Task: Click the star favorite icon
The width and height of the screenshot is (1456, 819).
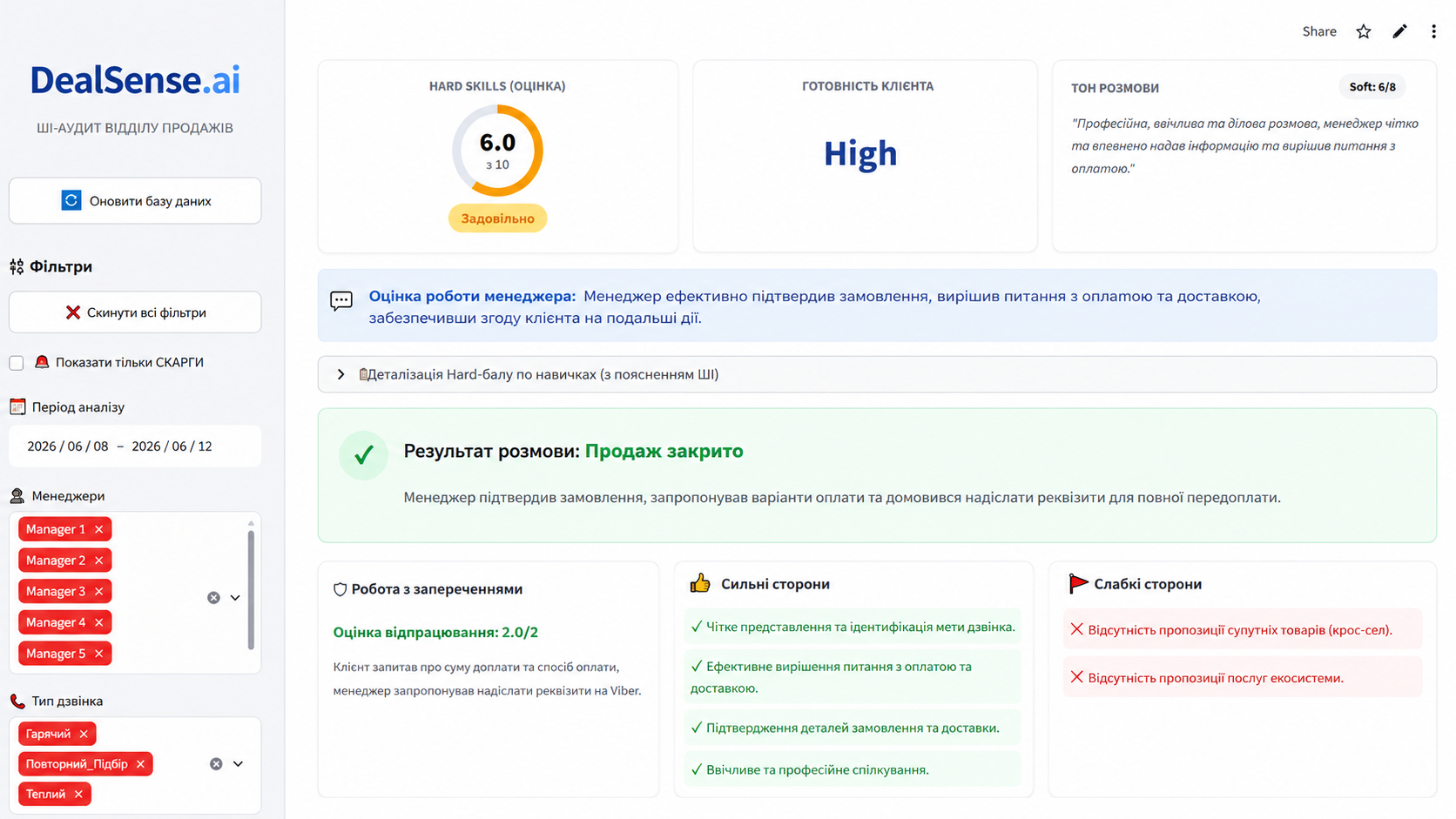Action: click(1364, 32)
